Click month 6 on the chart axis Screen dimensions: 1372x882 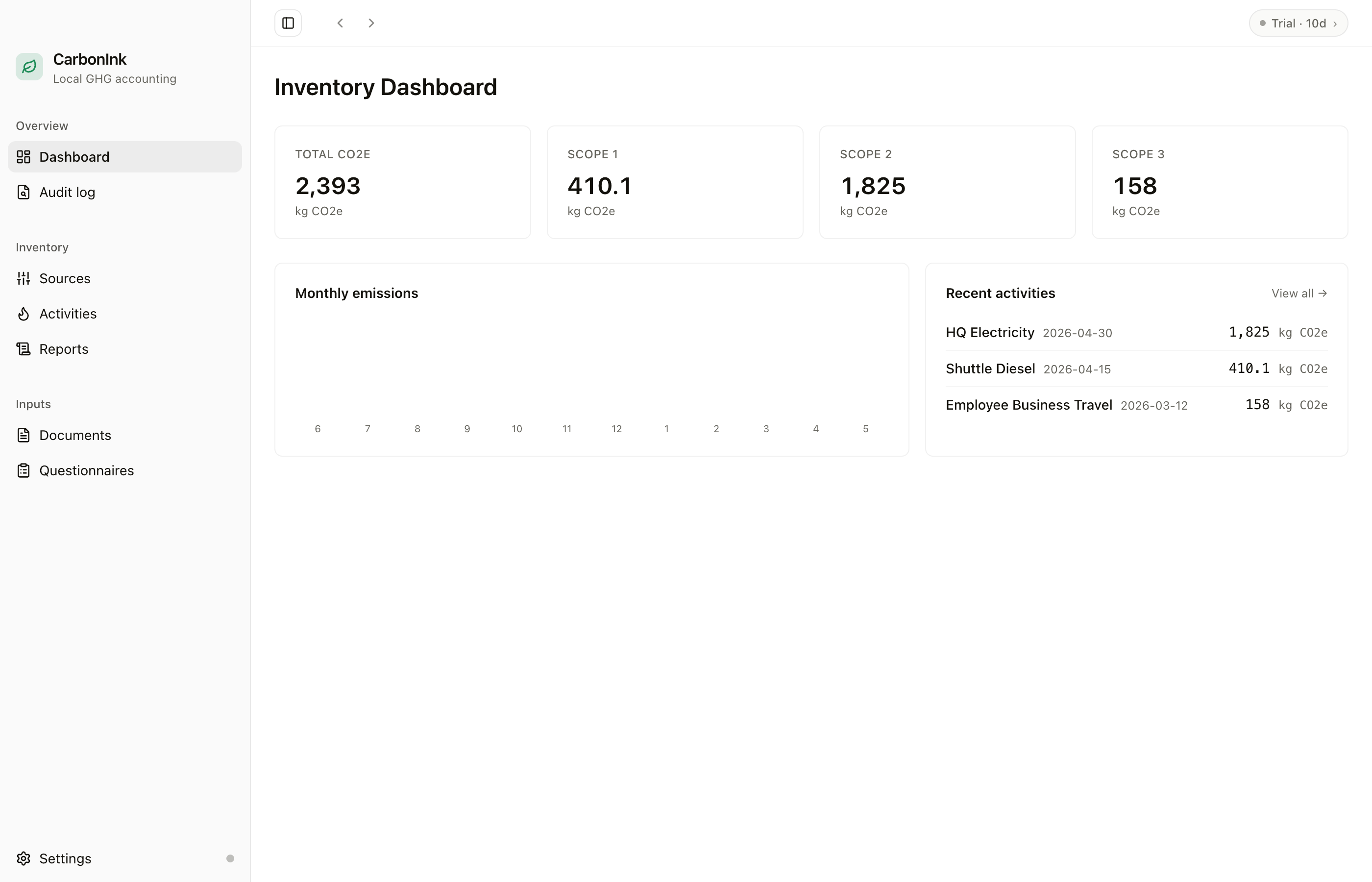(x=318, y=429)
